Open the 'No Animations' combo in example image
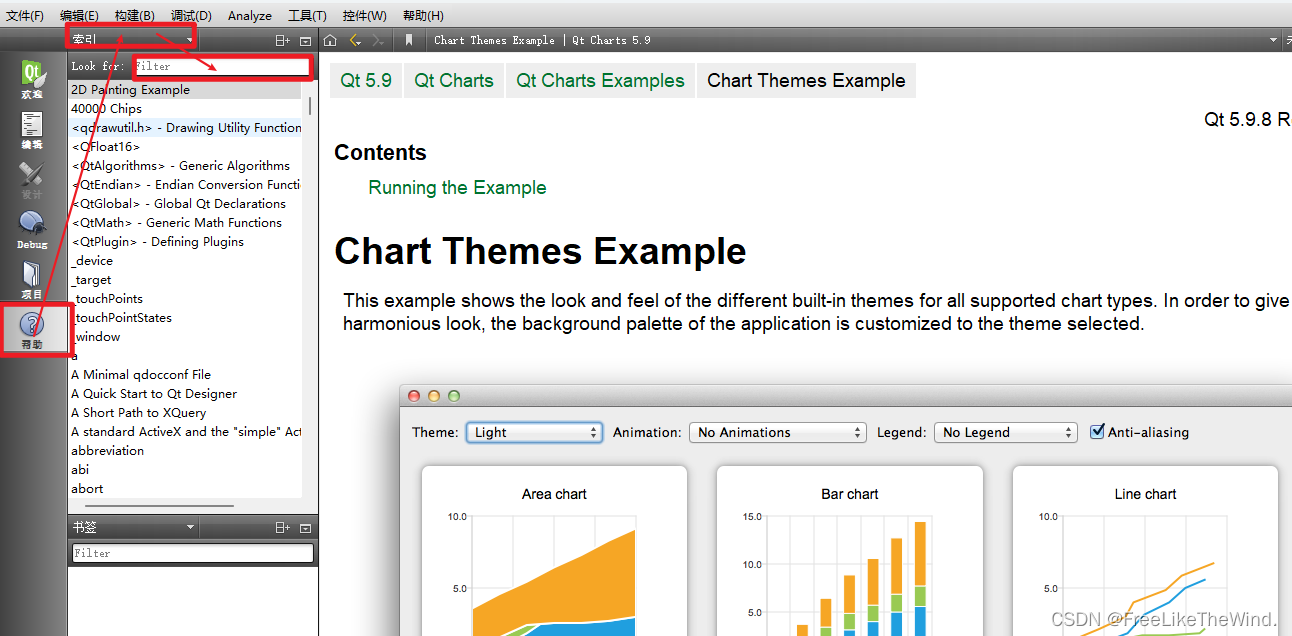 pos(778,432)
